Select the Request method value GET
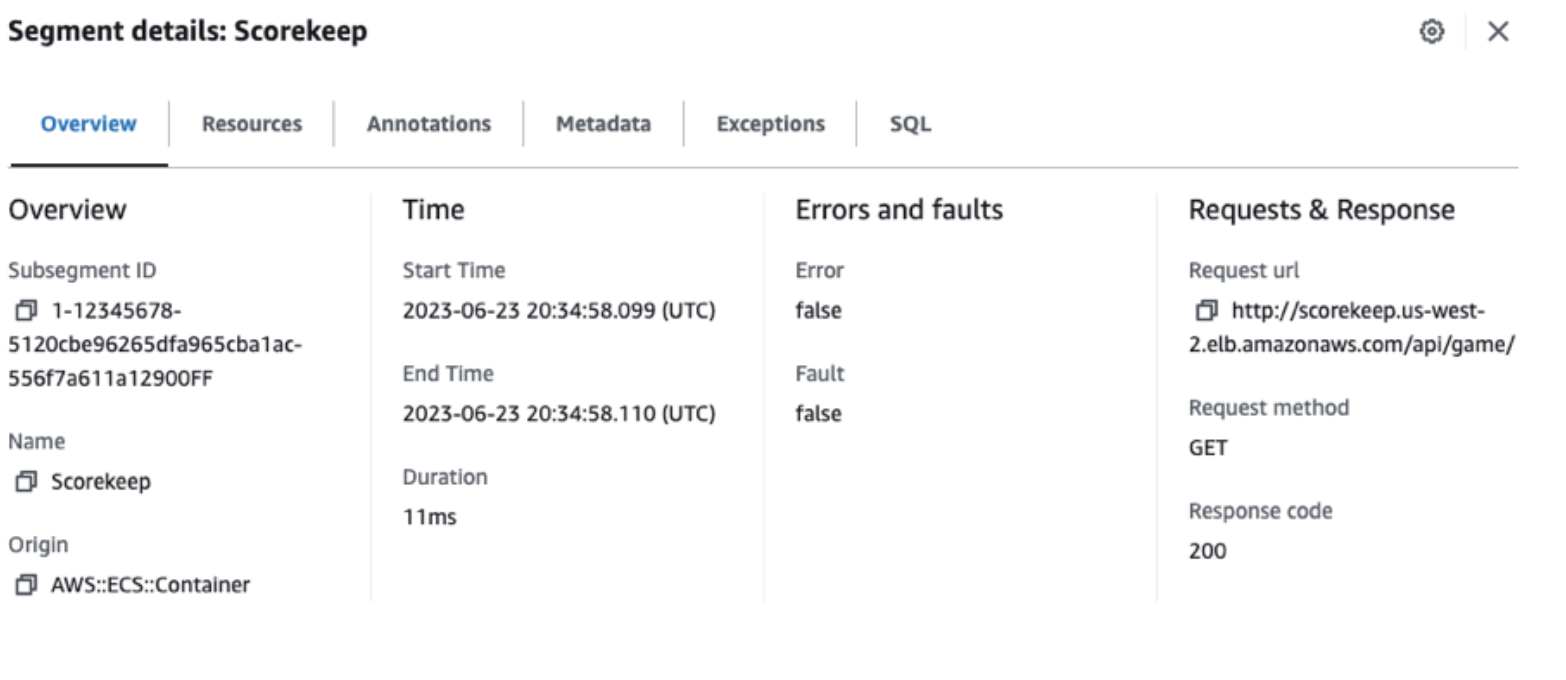 (x=1208, y=448)
